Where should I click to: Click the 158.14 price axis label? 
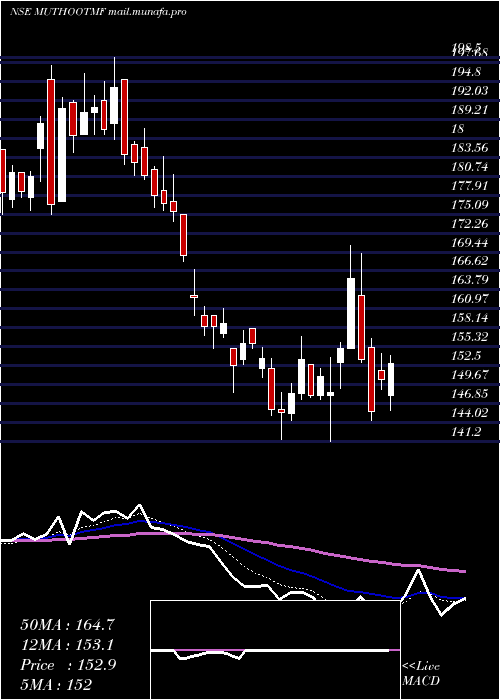[x=470, y=319]
